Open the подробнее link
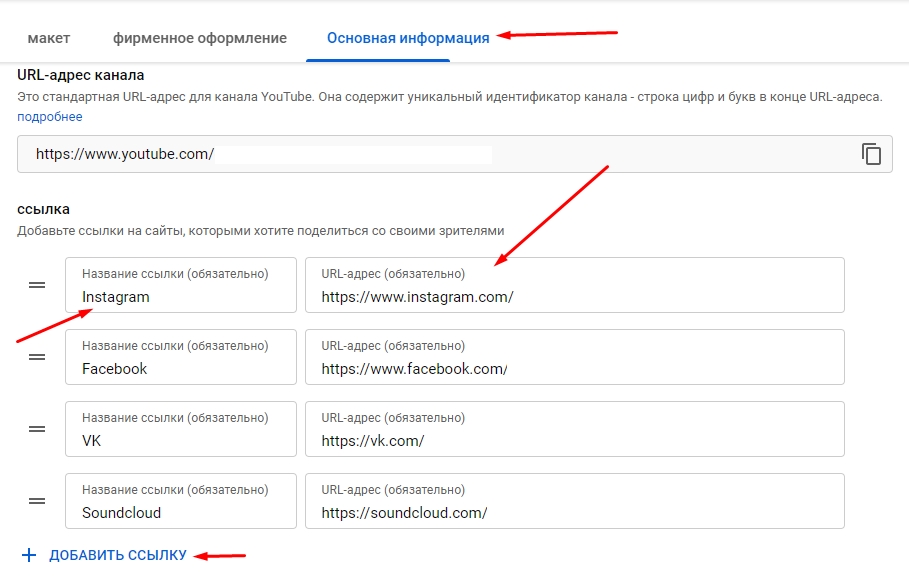Screen dimensions: 909x586 (50, 117)
